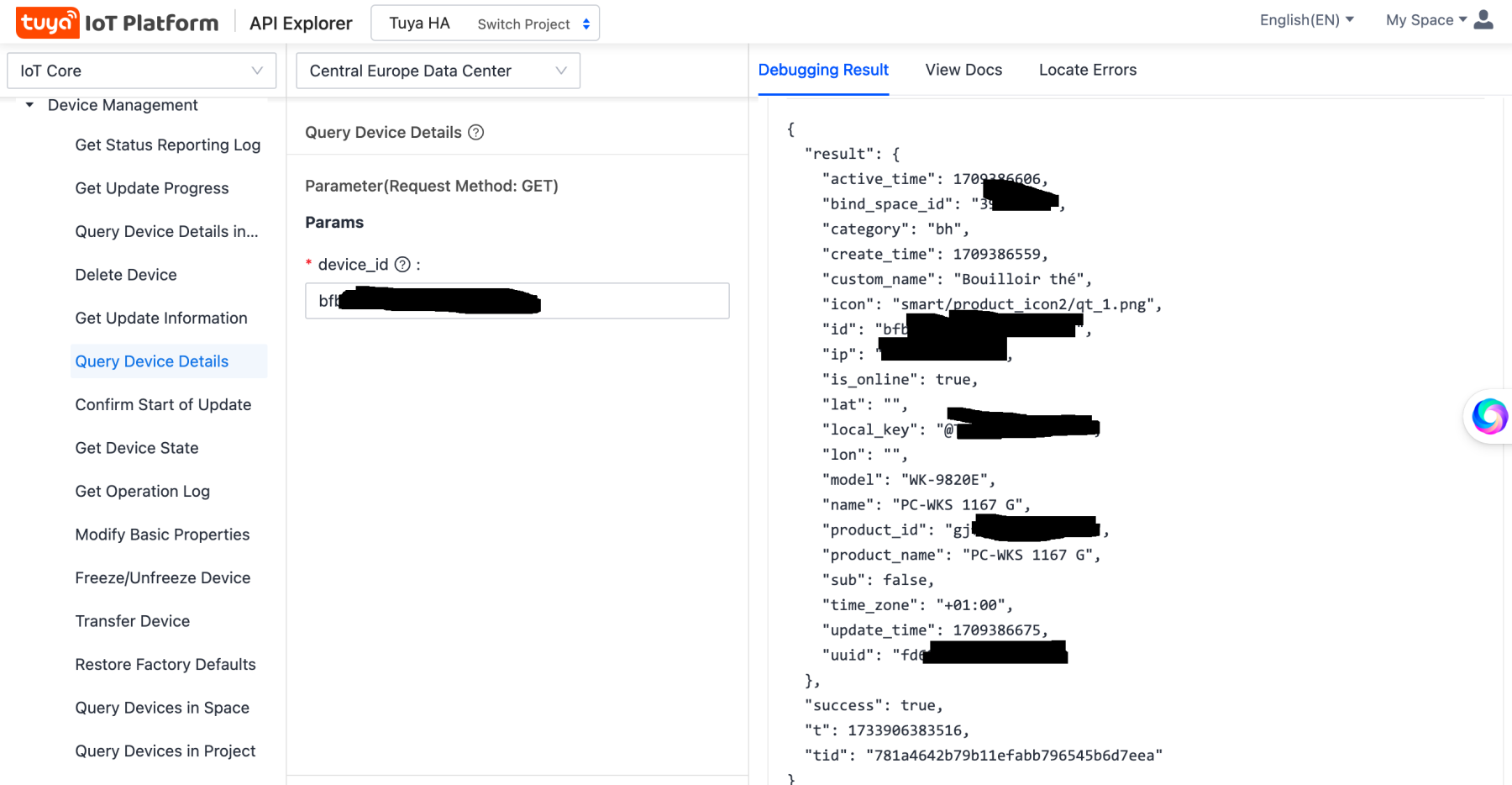This screenshot has height=785, width=1512.
Task: Open the English(EN) language dropdown
Action: pos(1306,20)
